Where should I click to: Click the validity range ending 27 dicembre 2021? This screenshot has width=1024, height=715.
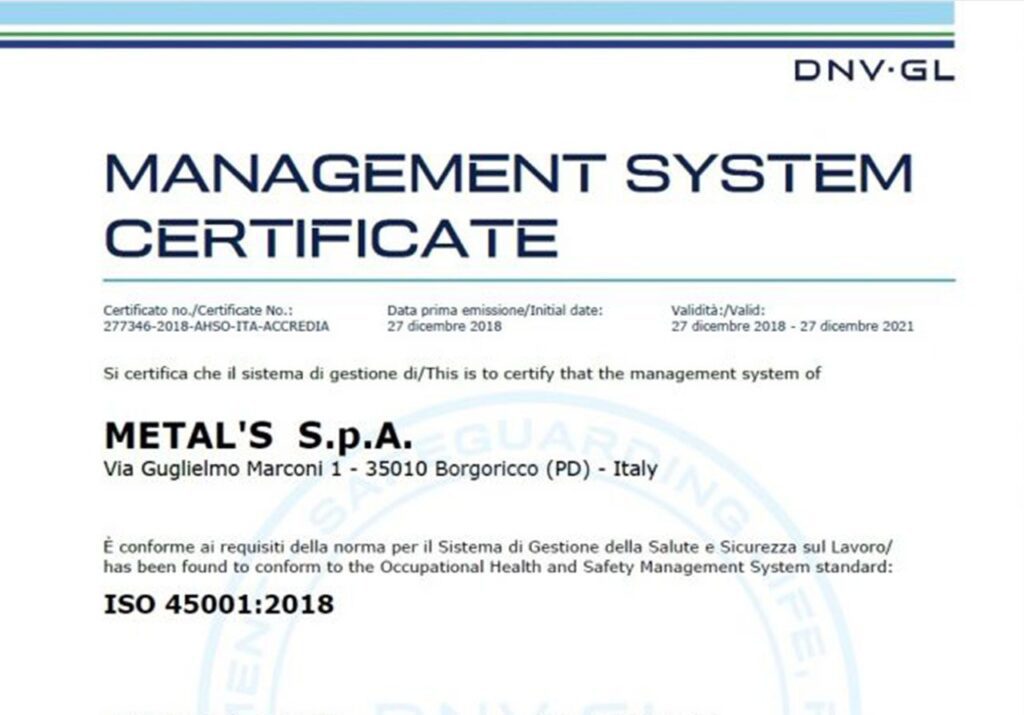(x=792, y=326)
